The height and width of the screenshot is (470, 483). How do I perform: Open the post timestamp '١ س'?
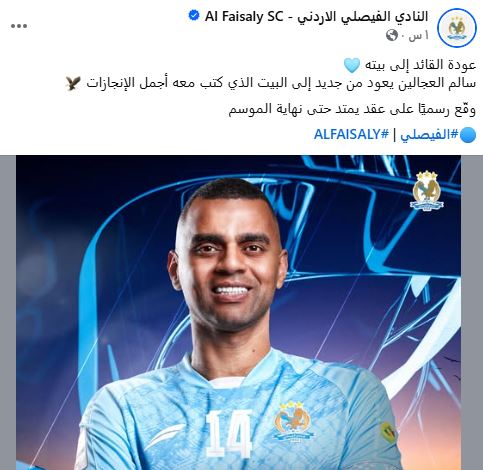pyautogui.click(x=419, y=35)
